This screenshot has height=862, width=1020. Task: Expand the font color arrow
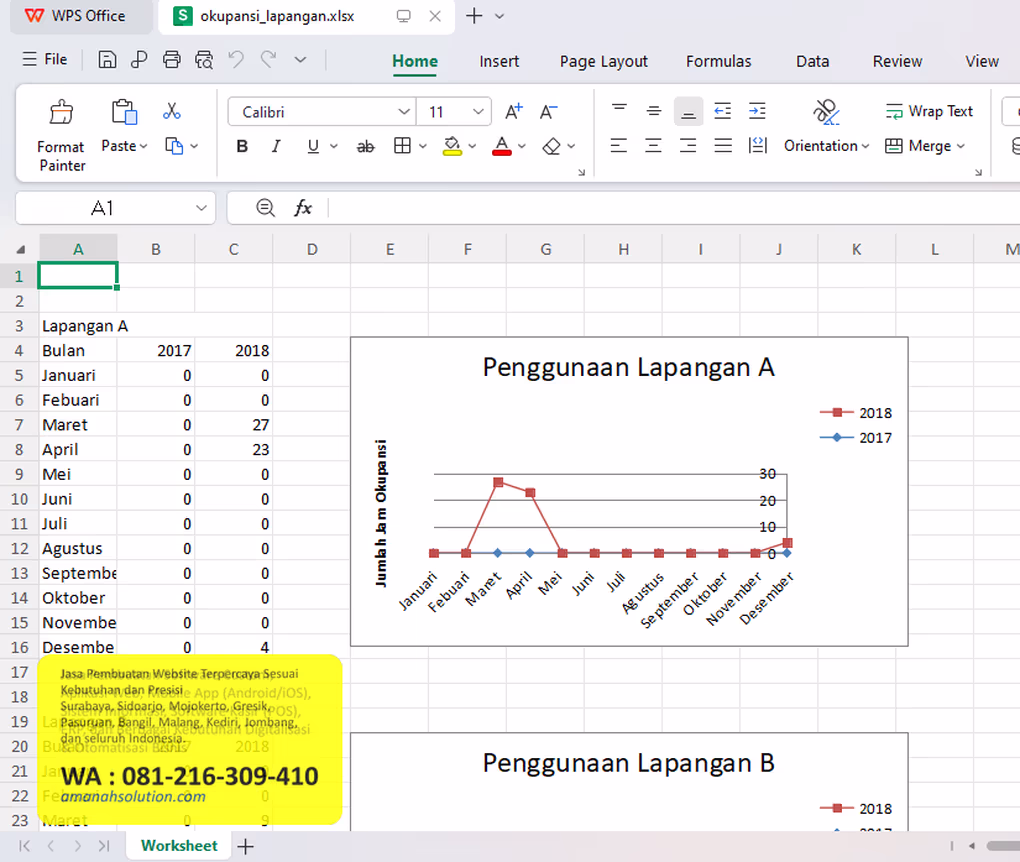click(x=522, y=146)
